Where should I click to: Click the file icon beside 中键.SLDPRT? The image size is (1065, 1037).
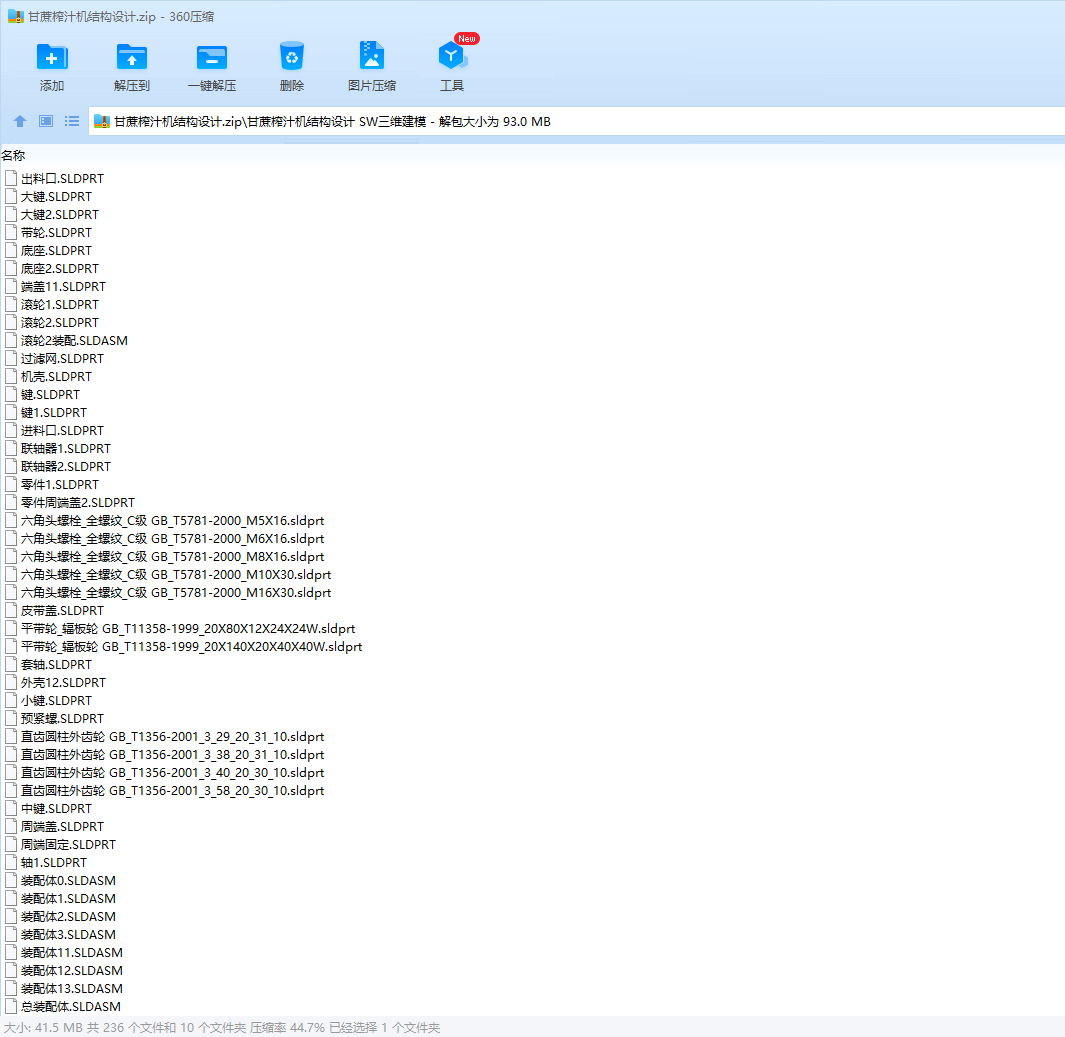[11, 808]
